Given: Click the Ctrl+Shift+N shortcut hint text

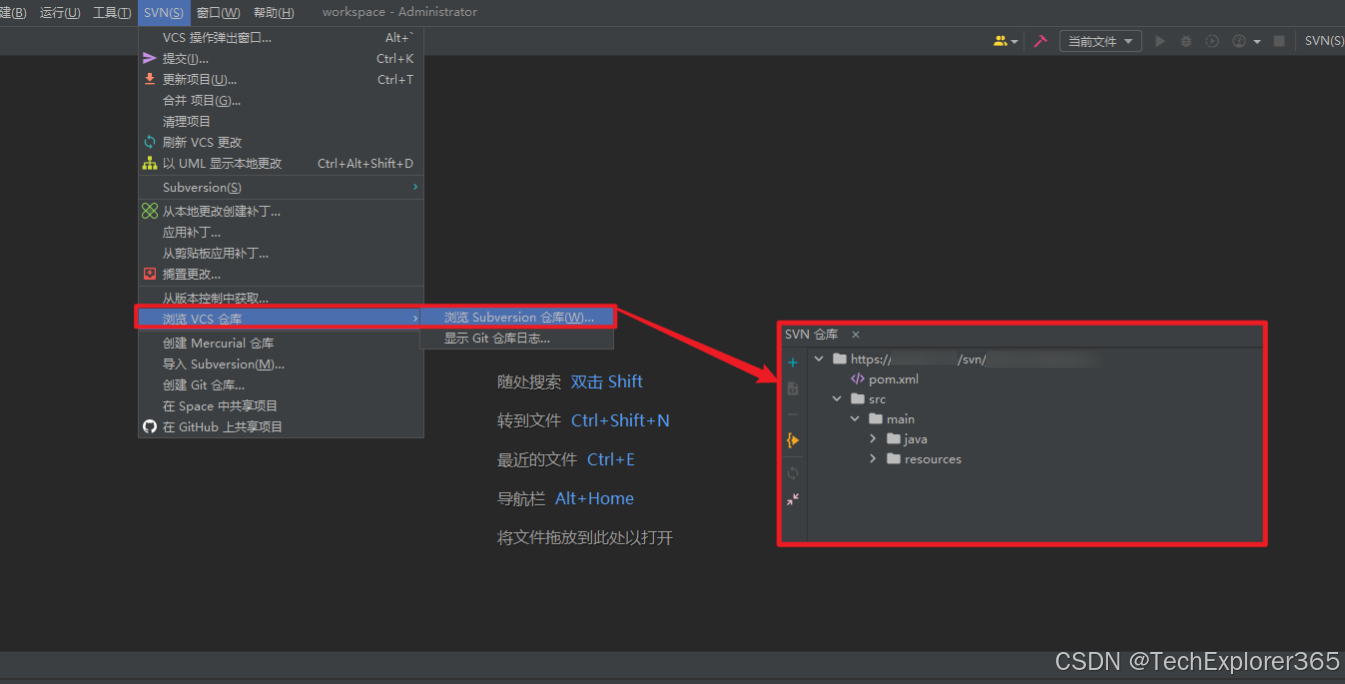Looking at the screenshot, I should click(620, 421).
